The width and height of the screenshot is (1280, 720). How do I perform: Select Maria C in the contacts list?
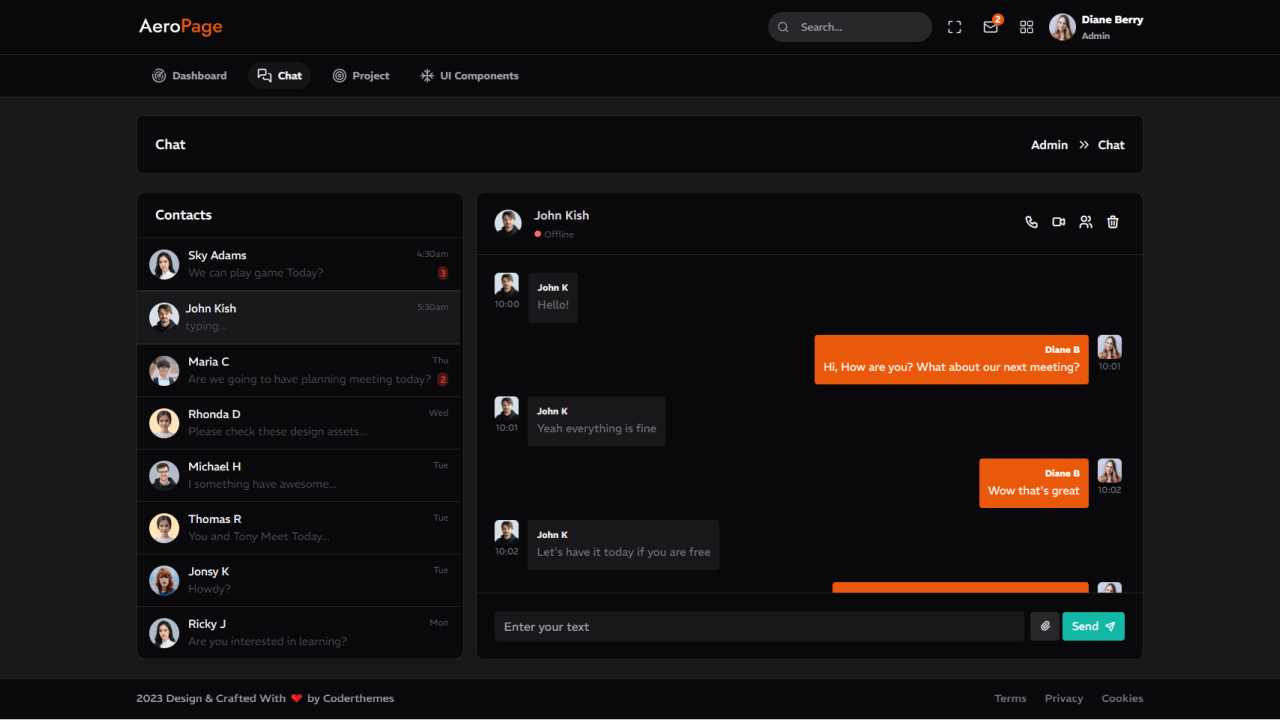(299, 370)
